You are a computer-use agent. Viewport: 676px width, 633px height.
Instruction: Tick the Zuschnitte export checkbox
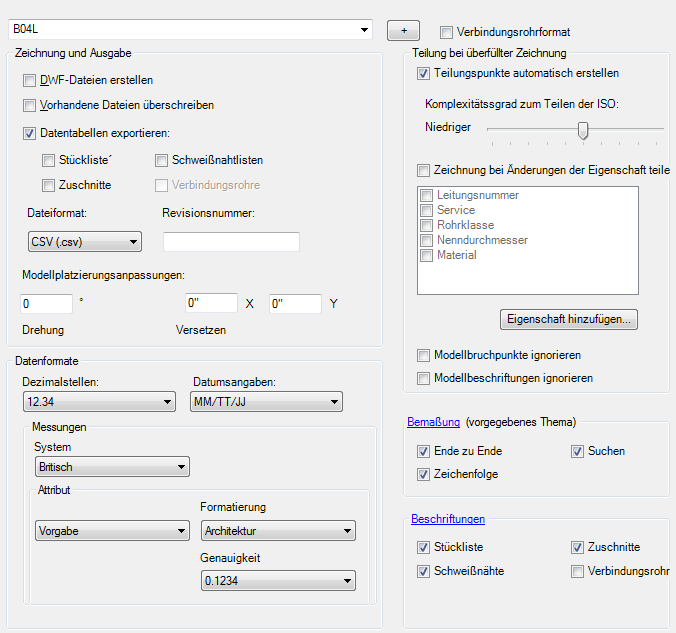[49, 185]
